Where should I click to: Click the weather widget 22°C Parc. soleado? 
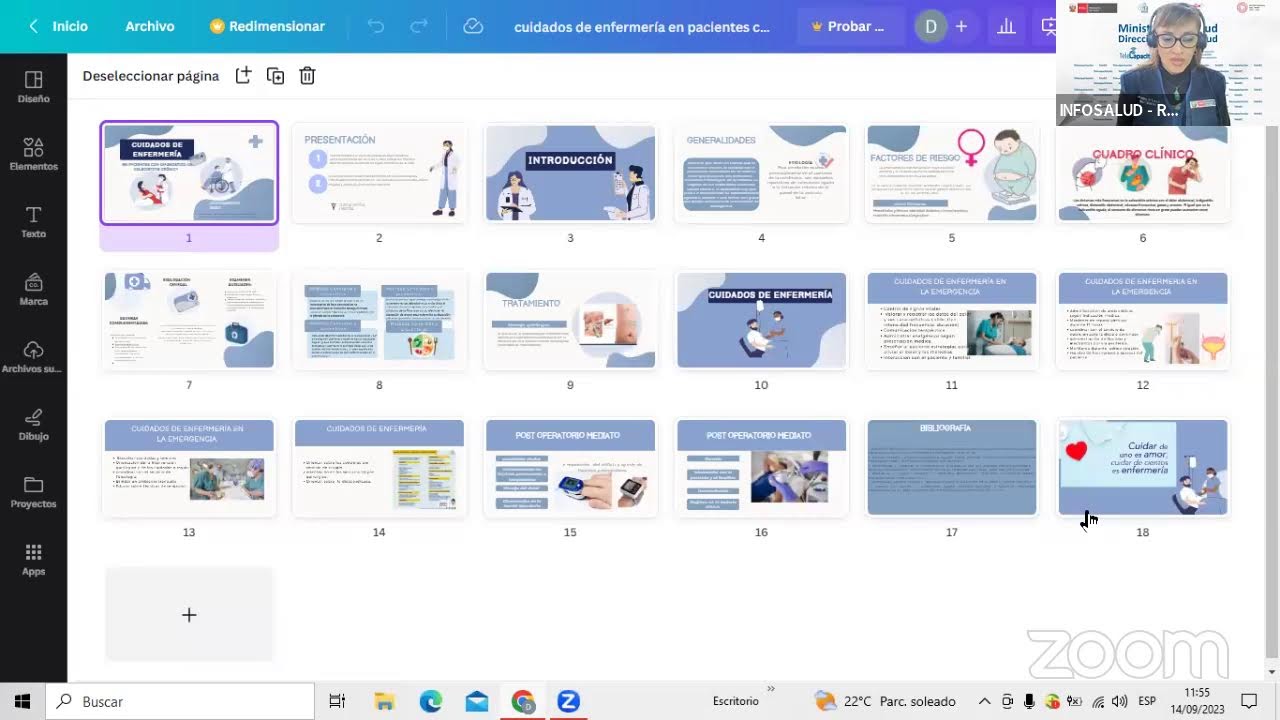[x=885, y=701]
